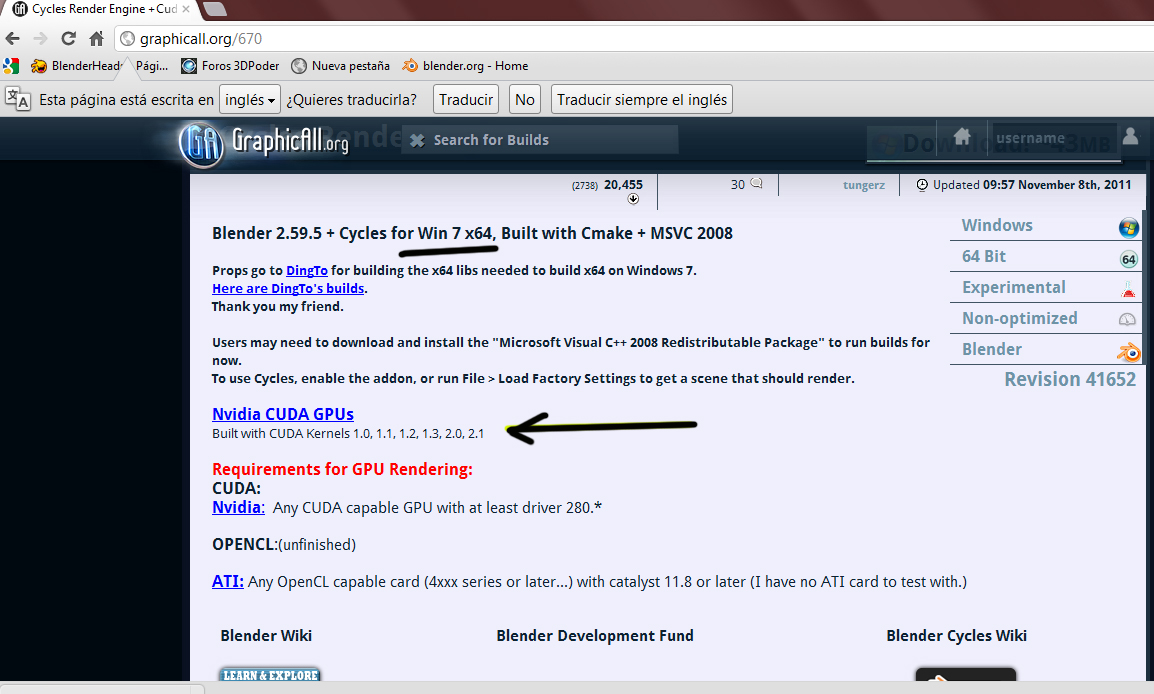This screenshot has height=694, width=1154.
Task: Click the Experimental flask icon
Action: coord(1128,289)
